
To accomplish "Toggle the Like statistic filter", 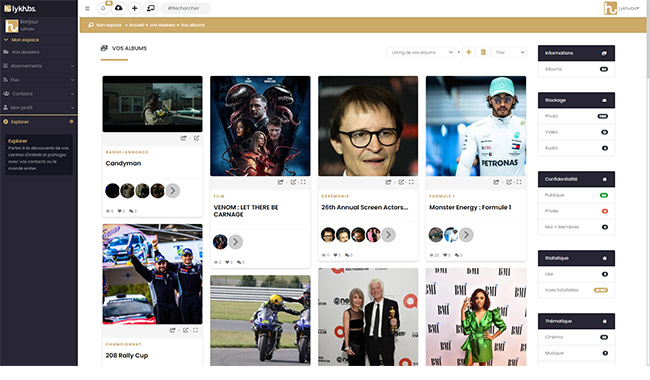I will [x=605, y=274].
